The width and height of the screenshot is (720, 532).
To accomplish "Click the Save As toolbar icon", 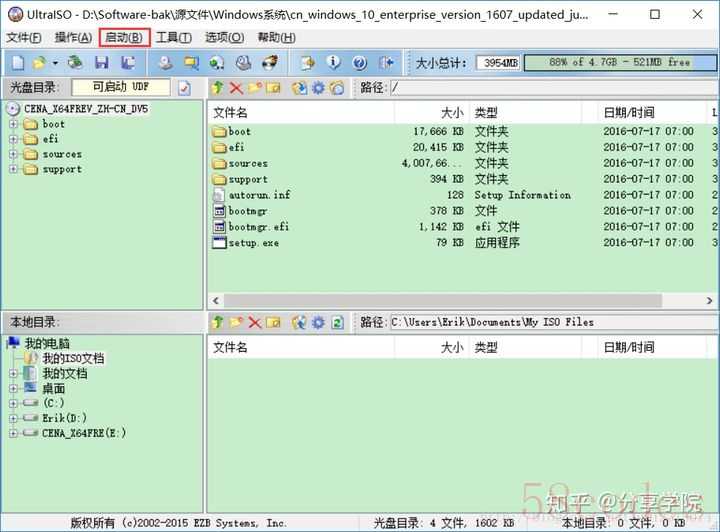I will coord(128,63).
